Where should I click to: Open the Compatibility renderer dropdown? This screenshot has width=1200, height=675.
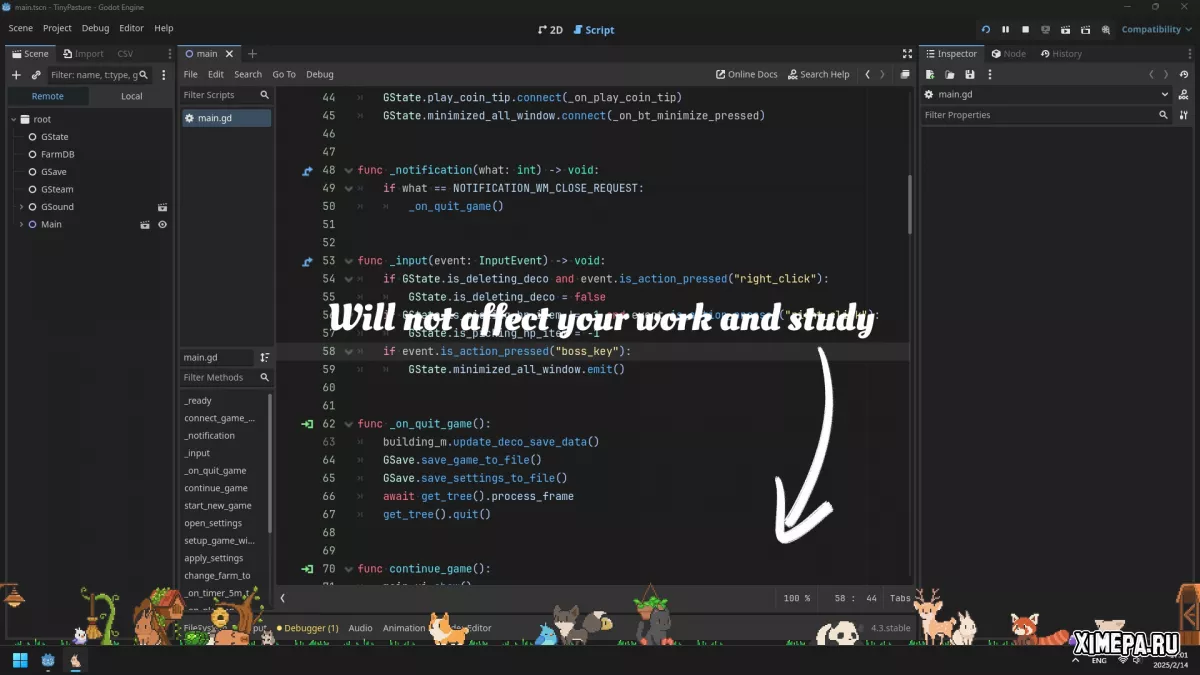pos(1156,29)
